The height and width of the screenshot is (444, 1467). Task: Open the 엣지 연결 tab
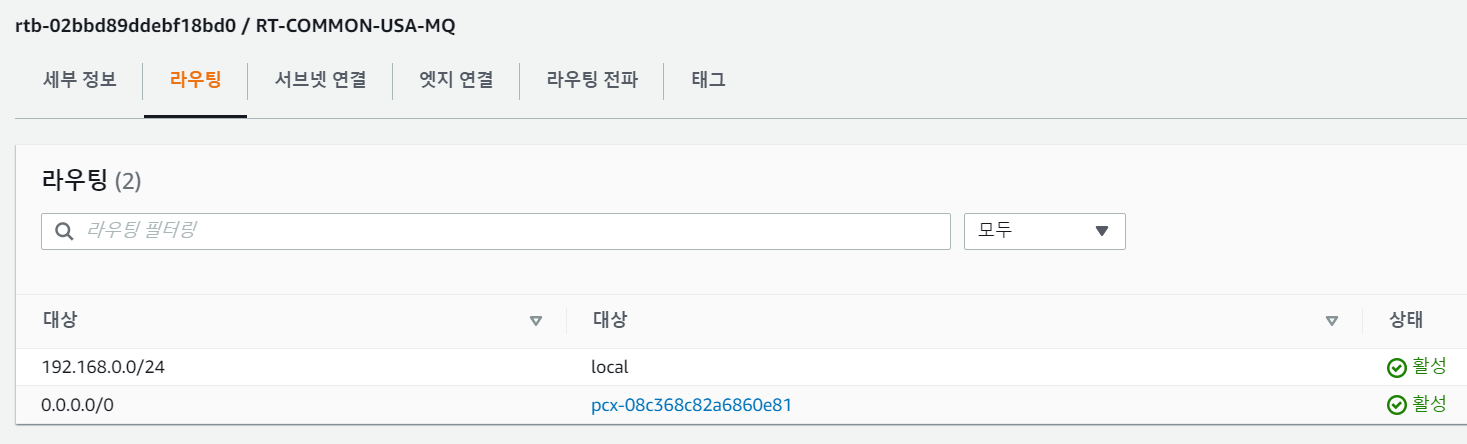[x=456, y=80]
